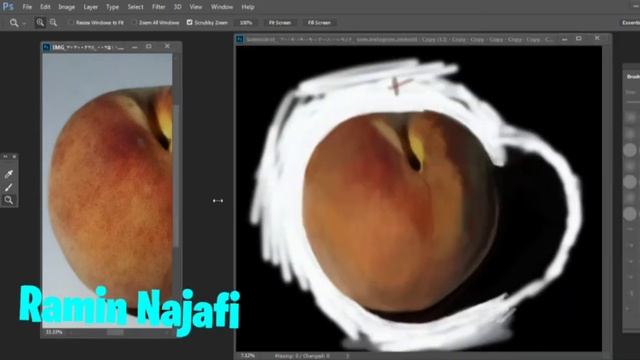Enable Resize Windows to Fit checkbox
The height and width of the screenshot is (360, 640).
point(71,23)
